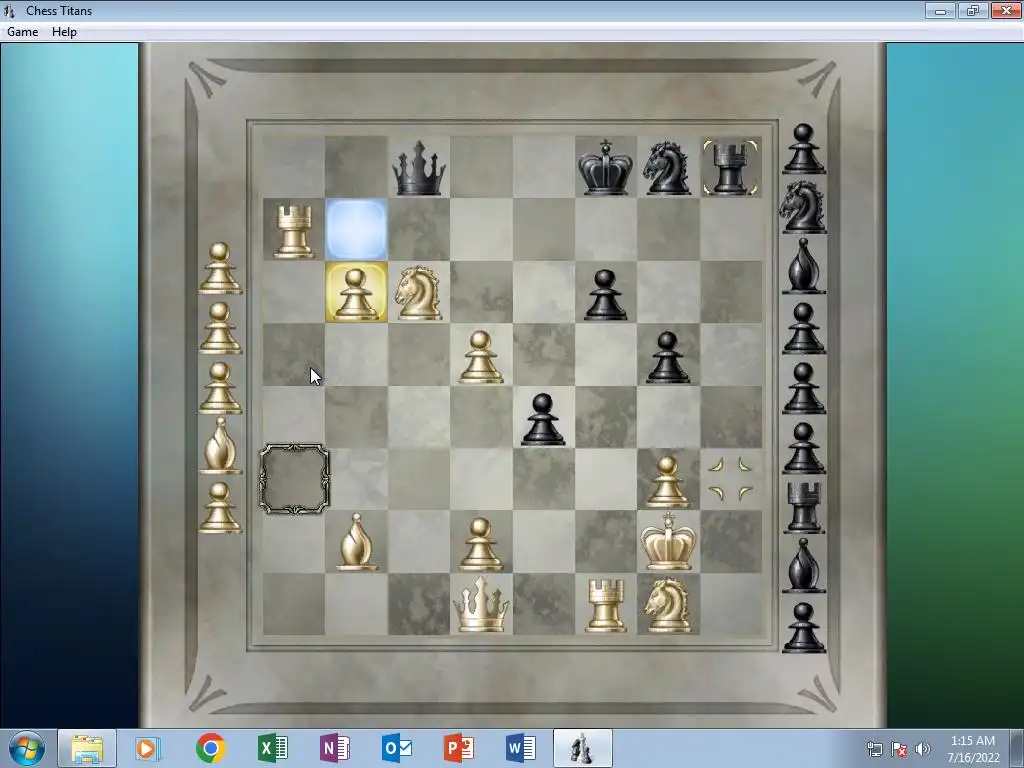Restore down the Chess Titans window

click(x=972, y=10)
